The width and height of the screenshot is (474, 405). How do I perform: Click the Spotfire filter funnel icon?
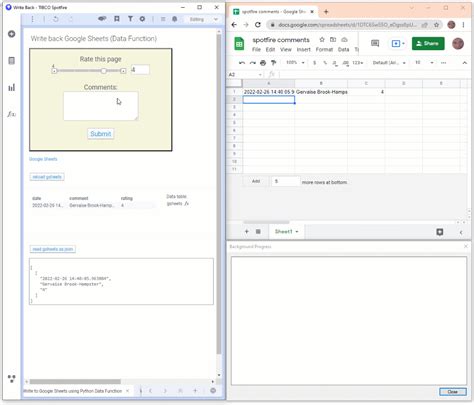point(130,19)
